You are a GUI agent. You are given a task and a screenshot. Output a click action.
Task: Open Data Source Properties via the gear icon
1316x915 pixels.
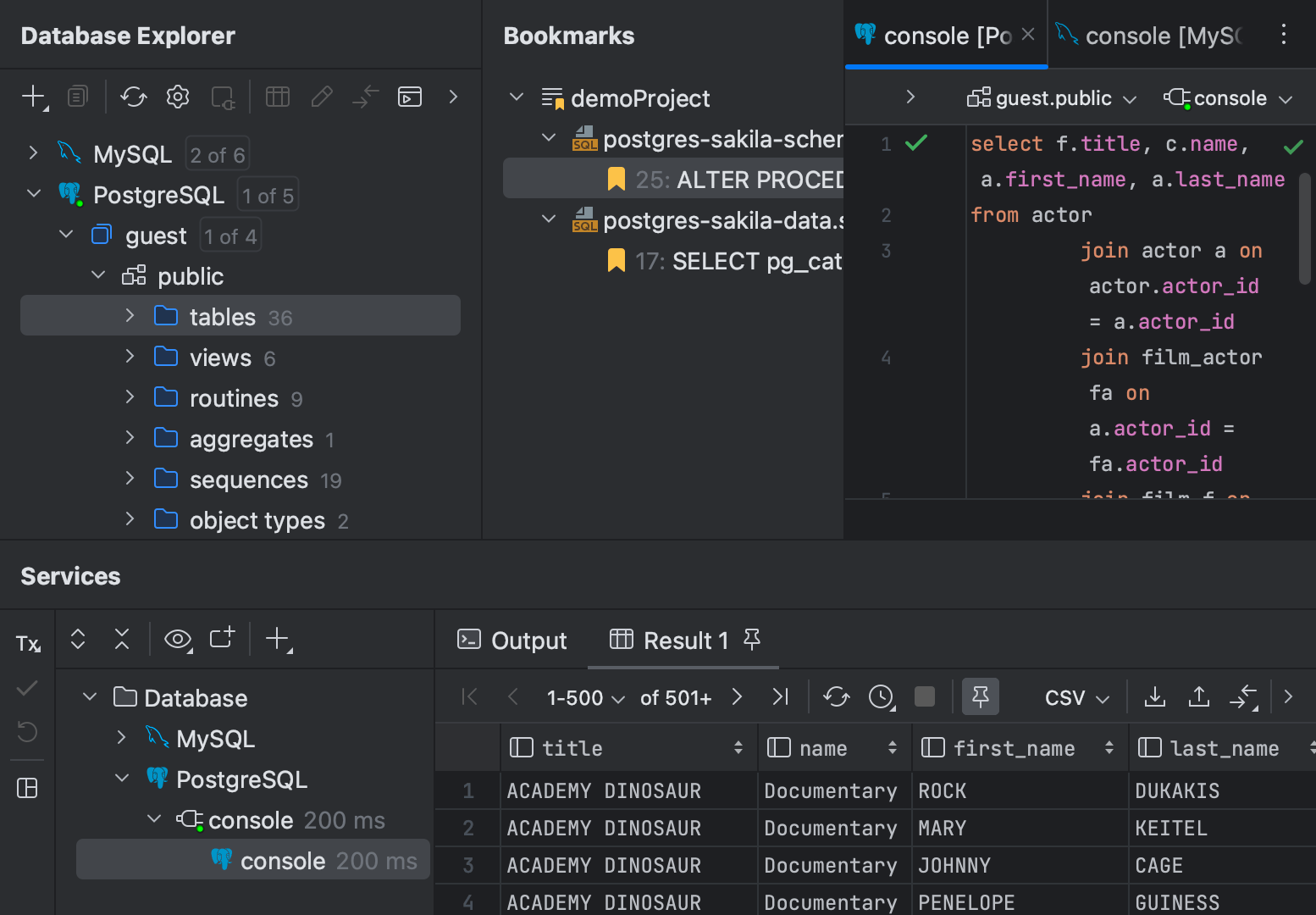177,97
